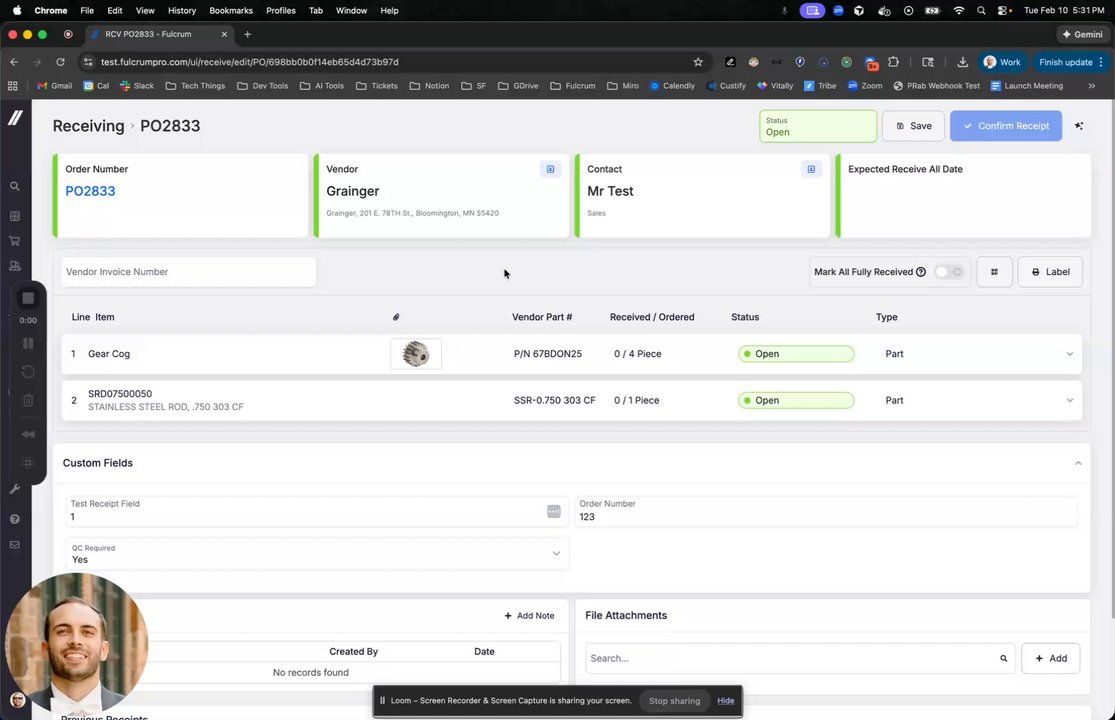This screenshot has height=720, width=1115.
Task: Click the Order Number custom field
Action: [x=826, y=512]
